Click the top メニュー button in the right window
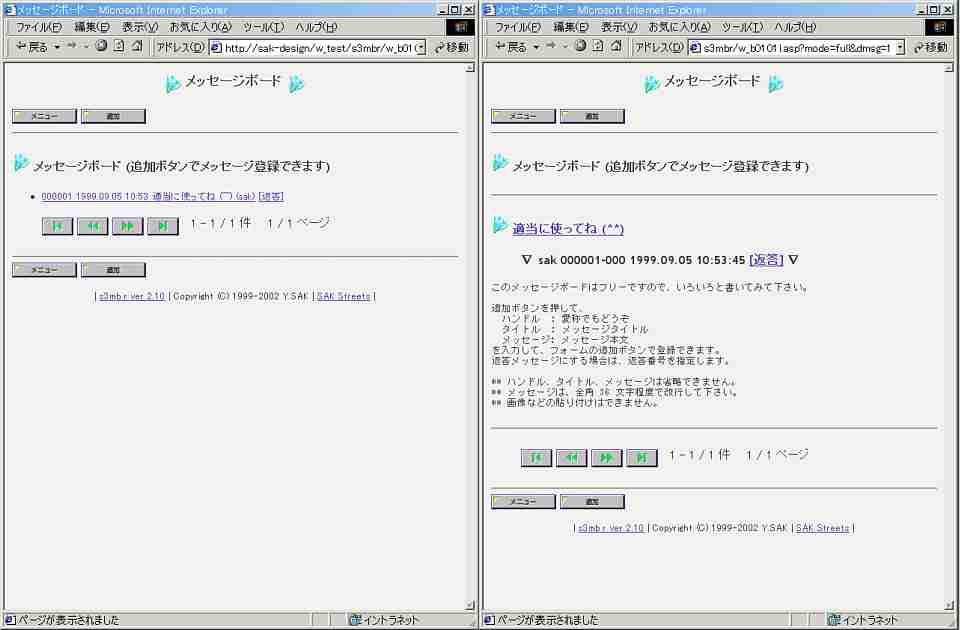This screenshot has height=630, width=960. pos(523,116)
